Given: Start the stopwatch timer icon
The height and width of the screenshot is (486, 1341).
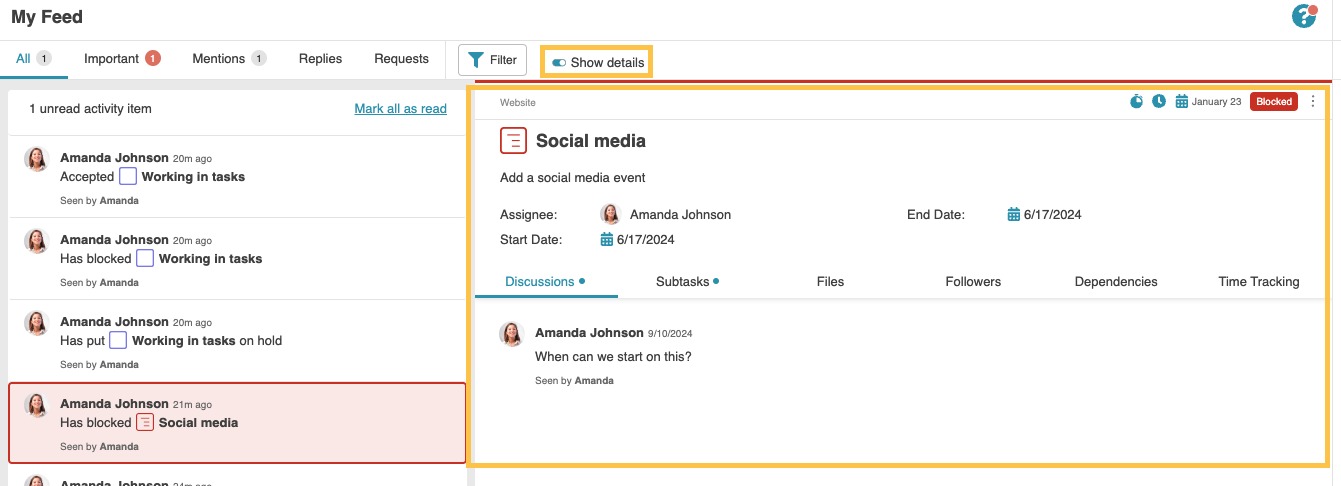Looking at the screenshot, I should point(1136,101).
